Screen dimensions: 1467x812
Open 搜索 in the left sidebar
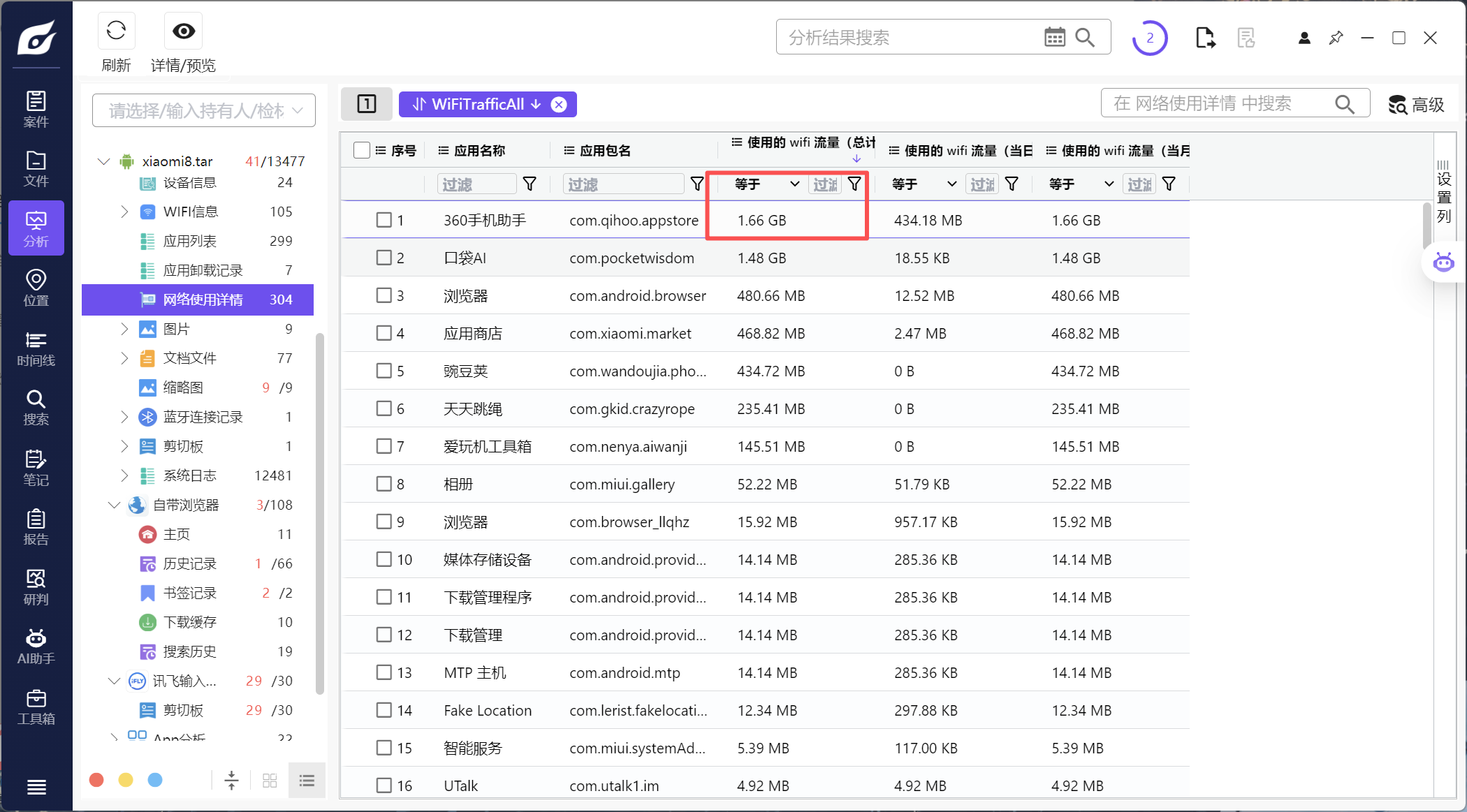tap(36, 408)
